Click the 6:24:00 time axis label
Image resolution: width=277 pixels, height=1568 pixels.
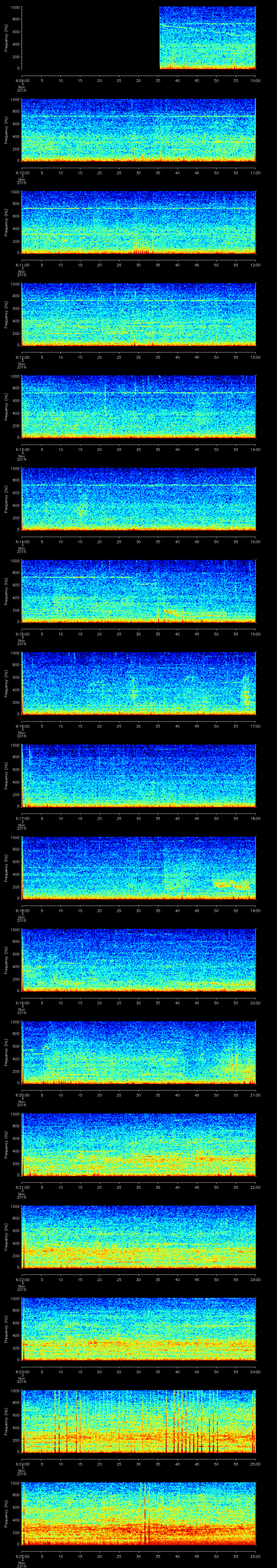point(22,1464)
